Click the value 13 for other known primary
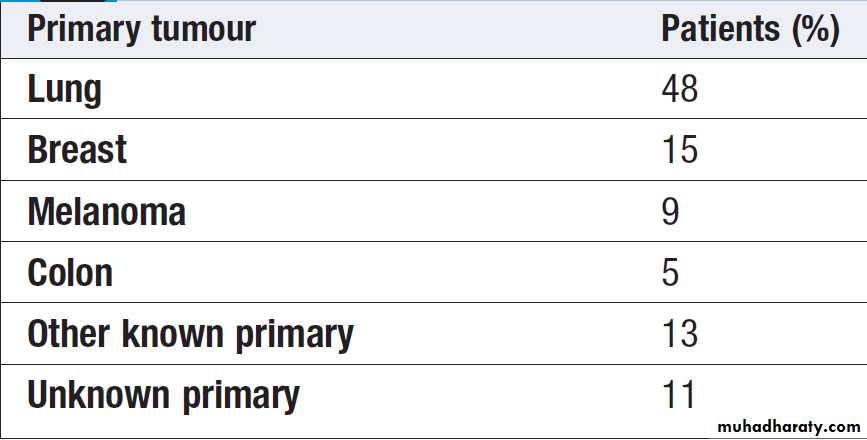The height and width of the screenshot is (440, 867). pos(679,334)
